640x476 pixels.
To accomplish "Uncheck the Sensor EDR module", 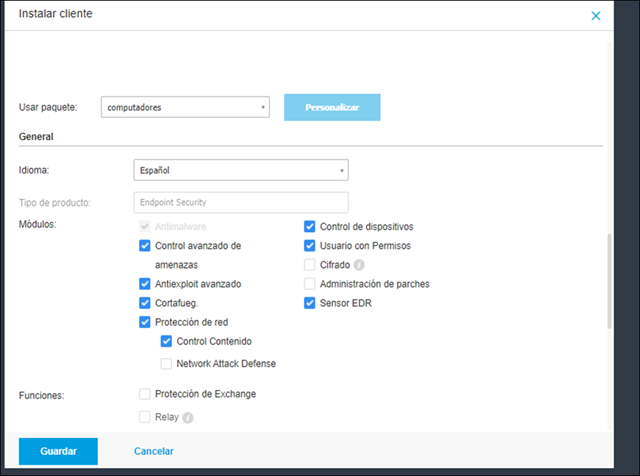I will click(x=310, y=303).
